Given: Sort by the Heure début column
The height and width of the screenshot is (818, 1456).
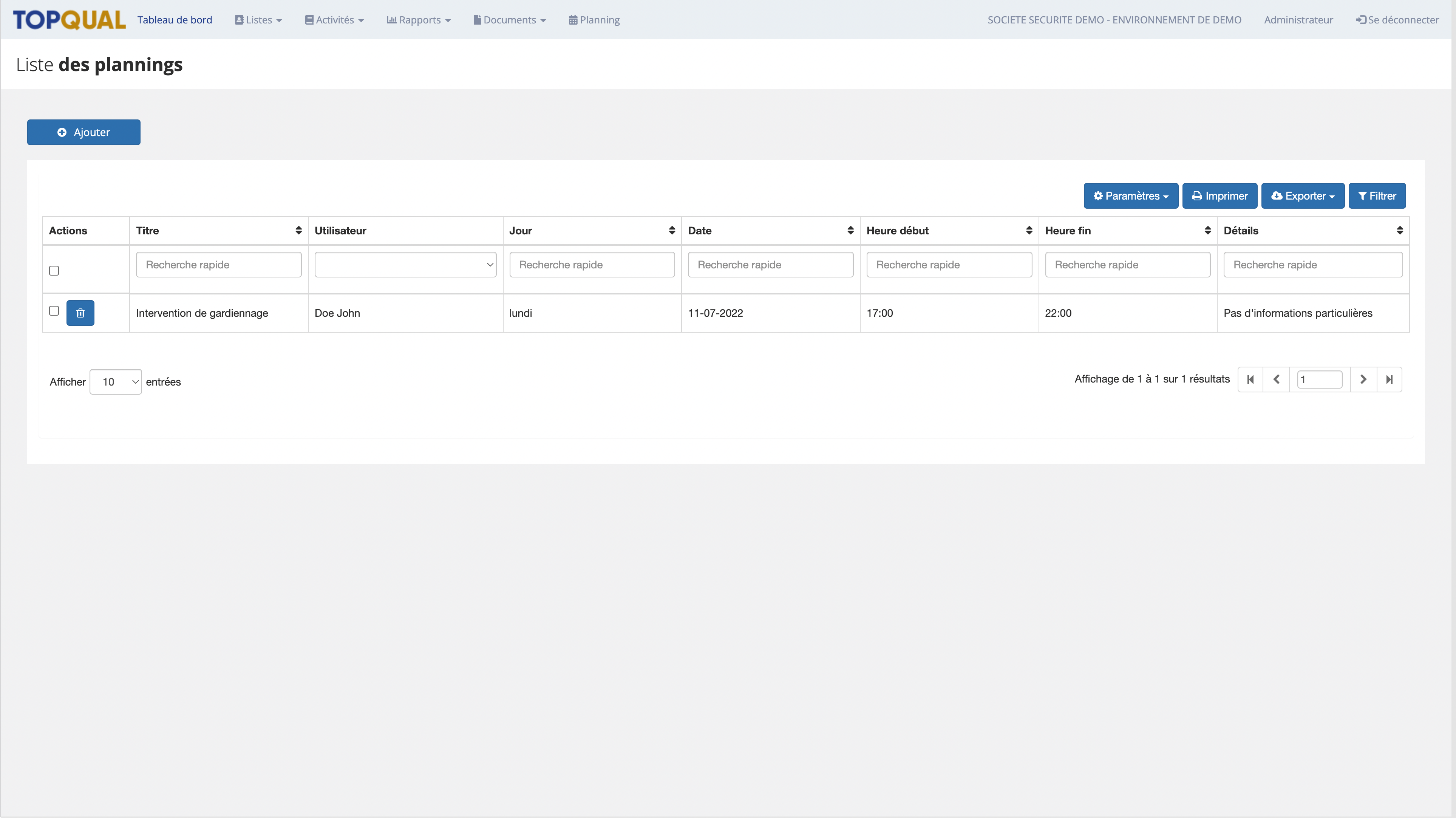Looking at the screenshot, I should click(x=1029, y=230).
